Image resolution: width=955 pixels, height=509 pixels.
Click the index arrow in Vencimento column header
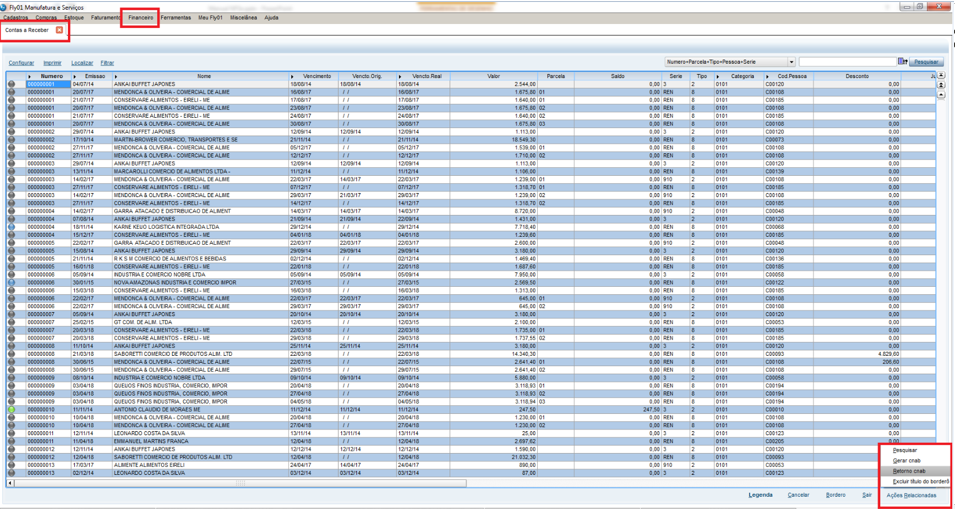point(292,76)
